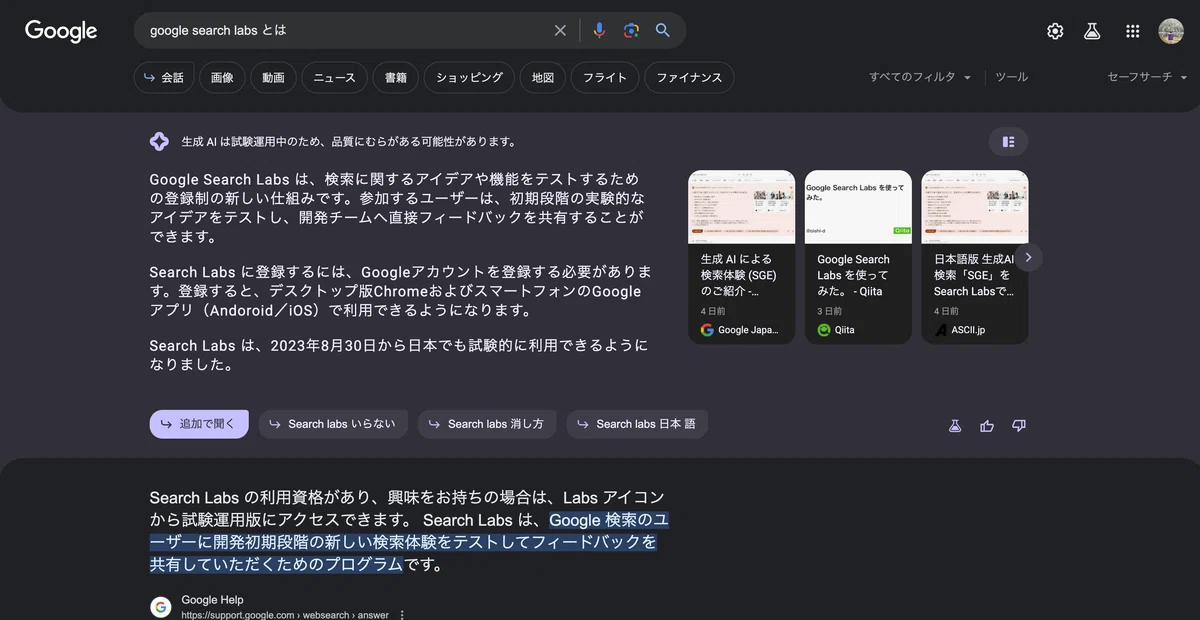The height and width of the screenshot is (620, 1200).
Task: Click the magnifying glass search button
Action: pos(663,31)
